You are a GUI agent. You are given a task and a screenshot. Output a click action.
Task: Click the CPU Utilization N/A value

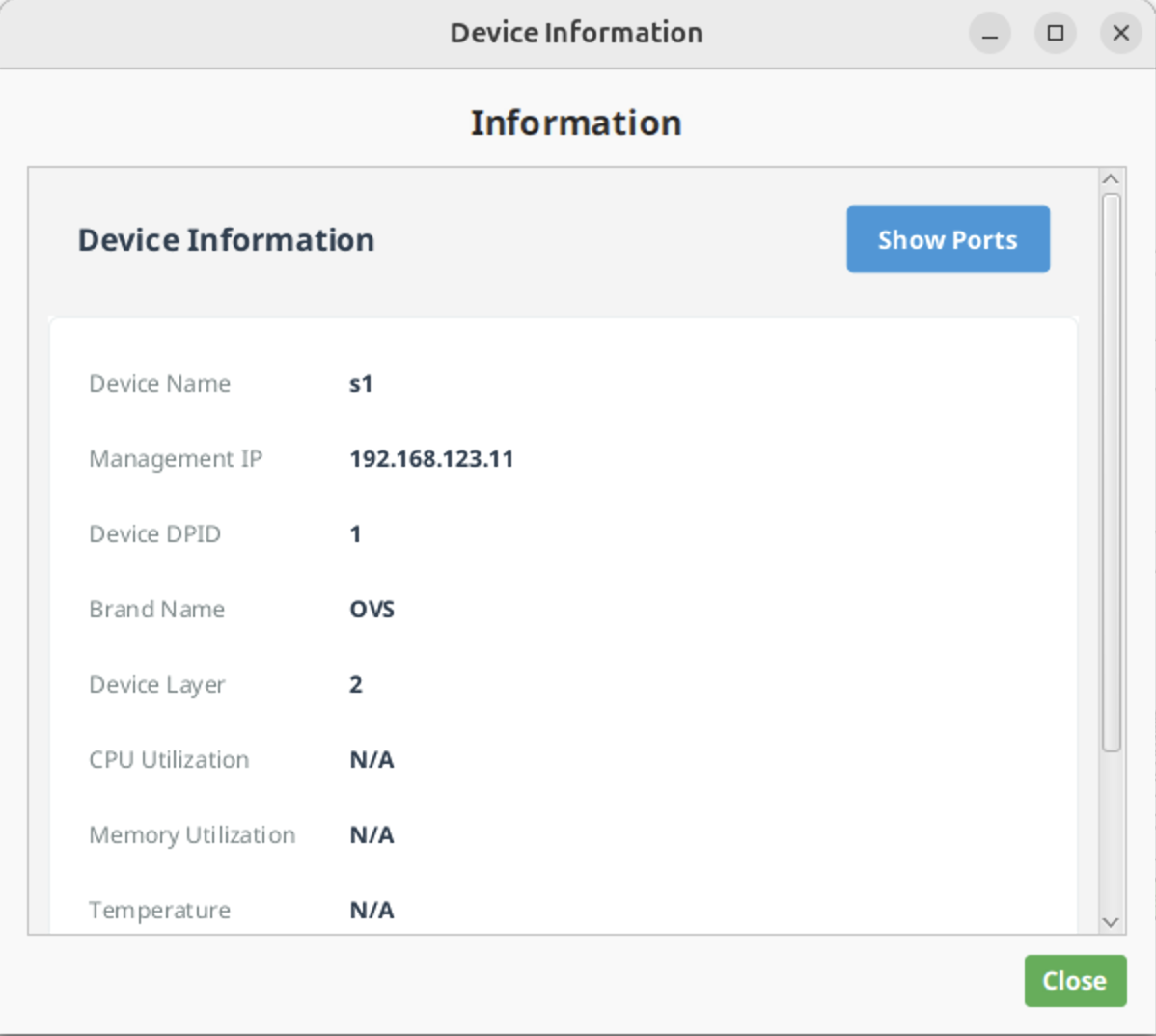[x=372, y=760]
